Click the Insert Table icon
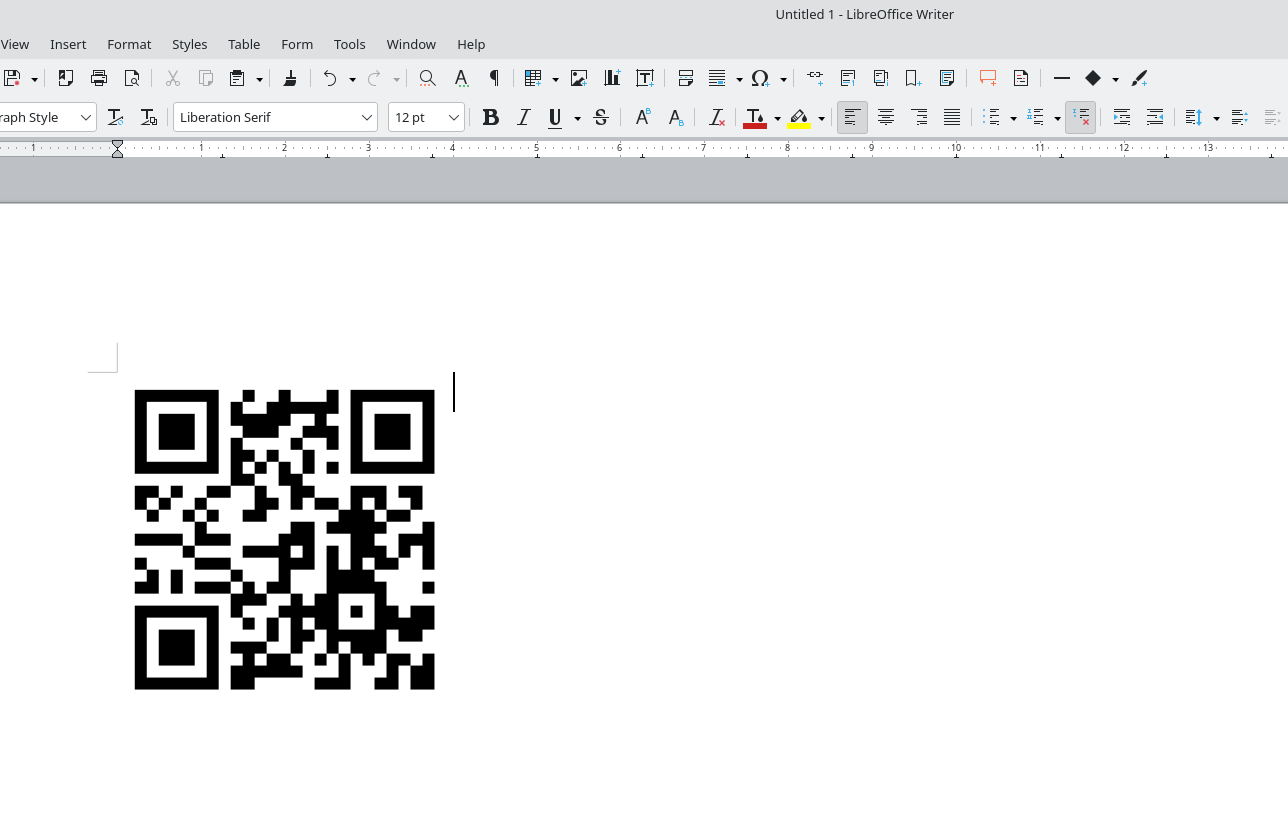Screen dimensions: 1288x831 click(x=534, y=78)
